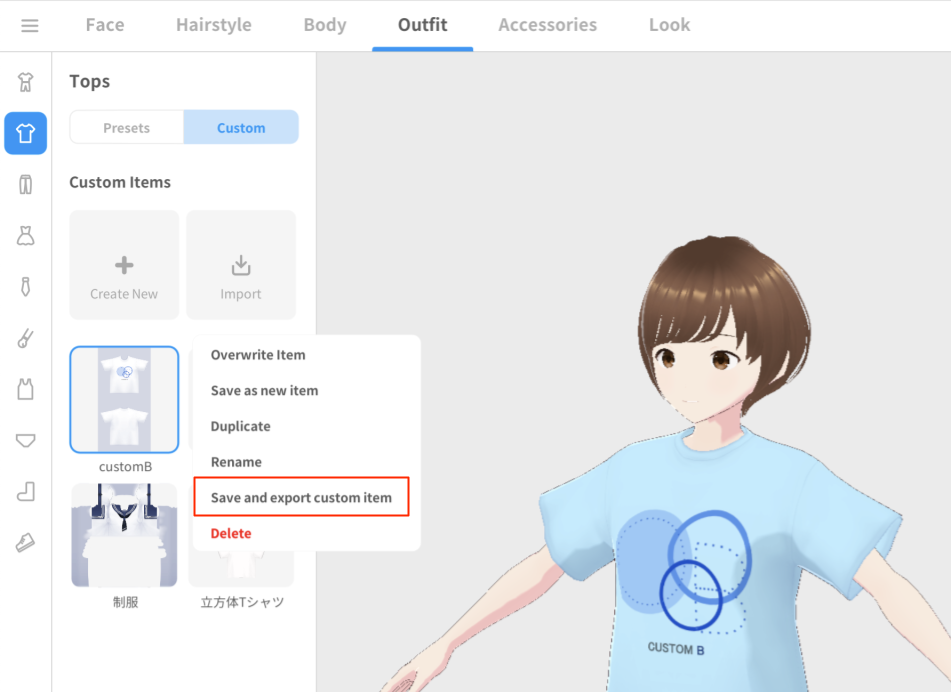Select the dress category icon
Viewport: 951px width, 692px height.
click(25, 235)
